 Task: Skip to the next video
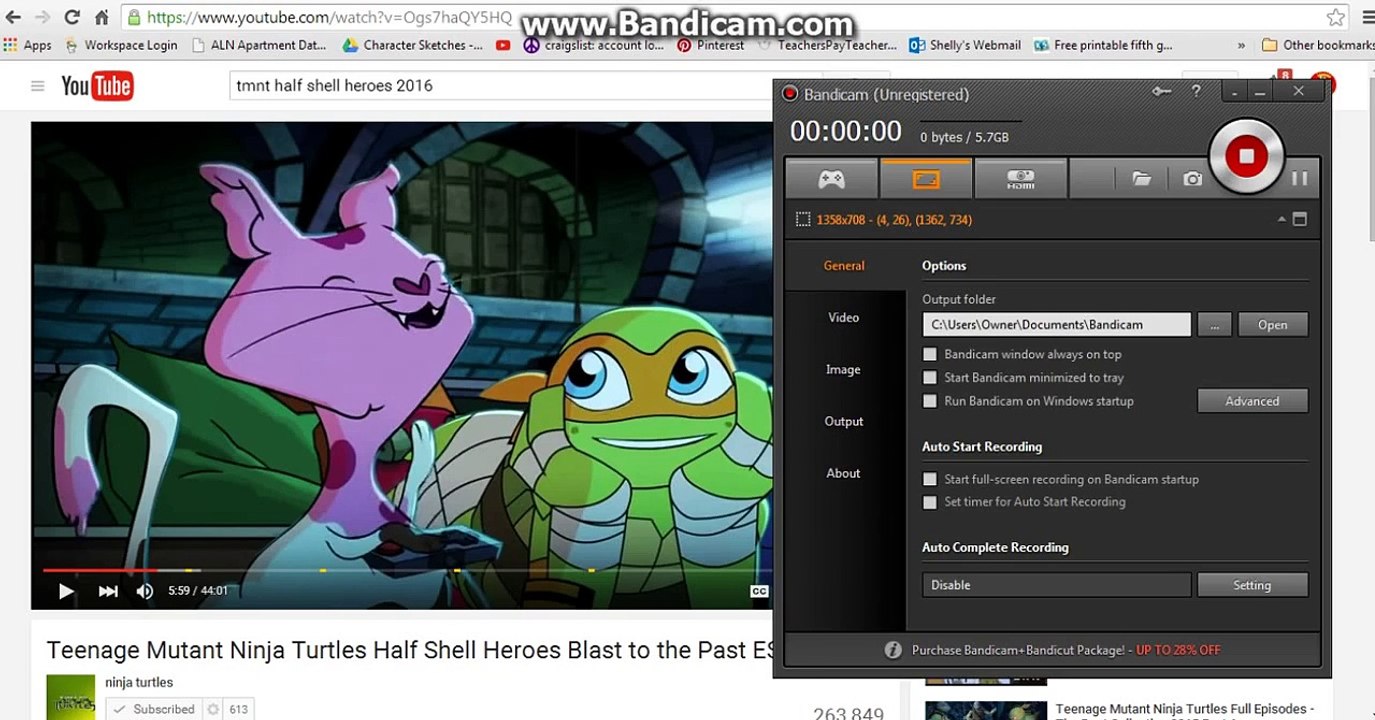point(108,591)
